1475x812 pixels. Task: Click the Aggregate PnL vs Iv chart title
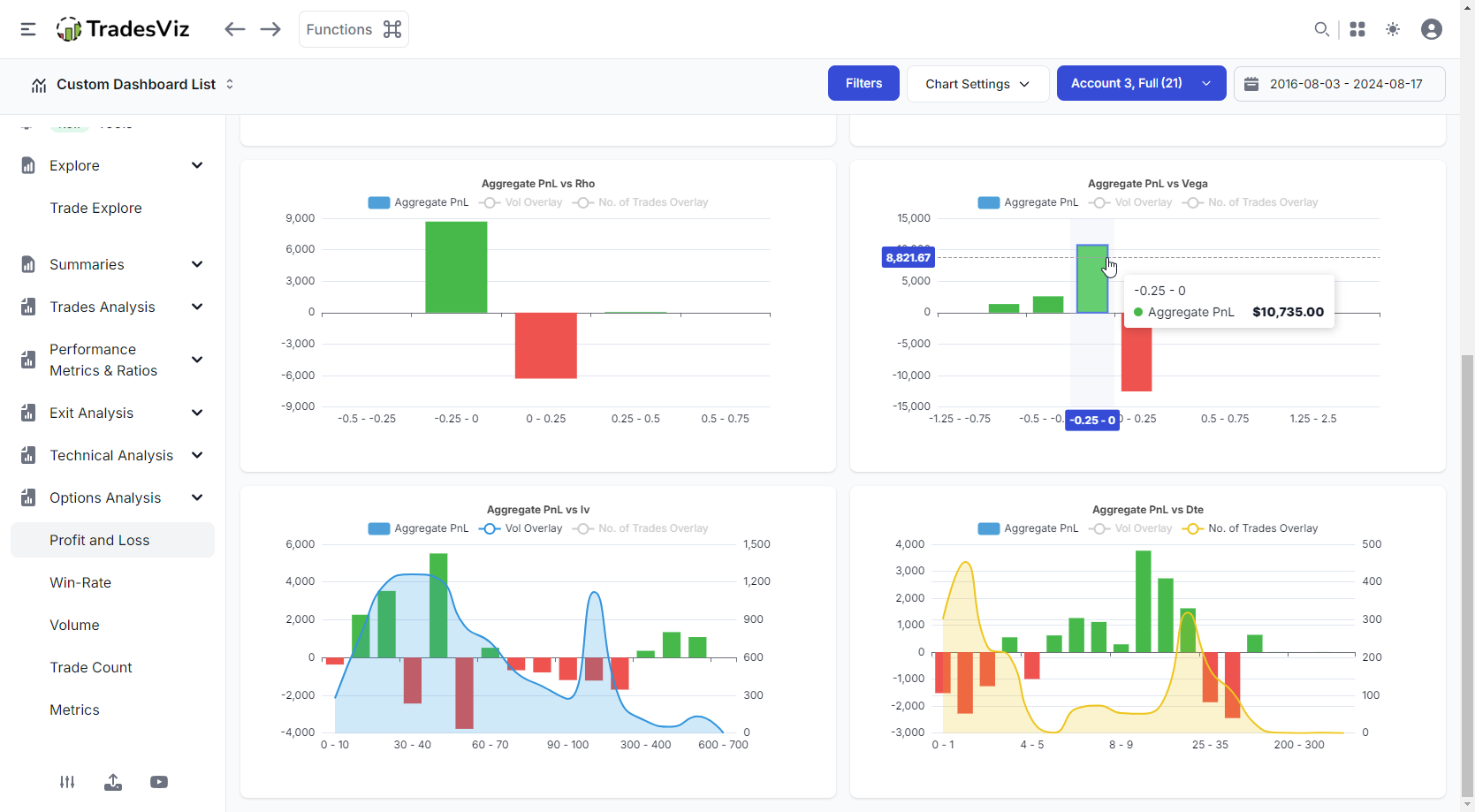pyautogui.click(x=538, y=510)
